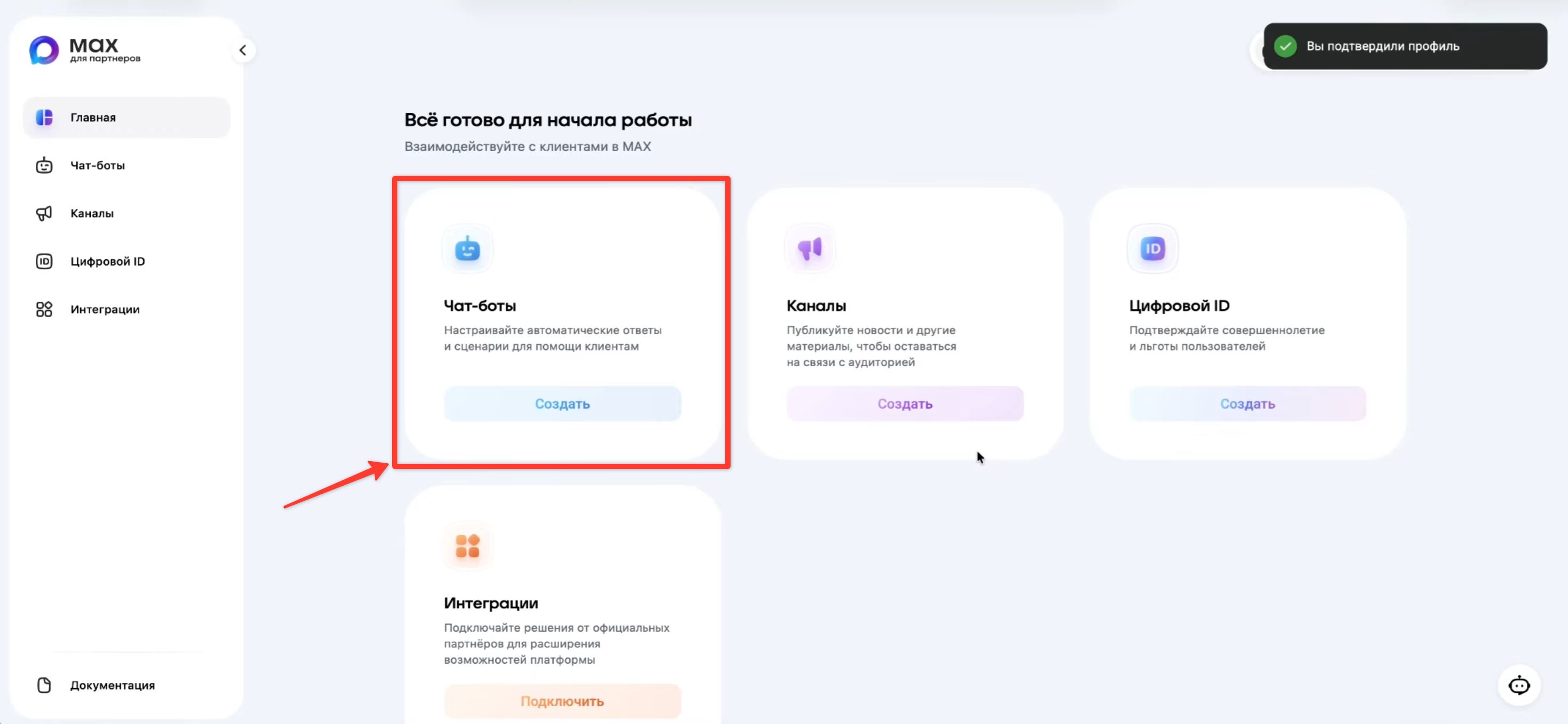Click Создать on the Цифровой ID card
This screenshot has height=724, width=1568.
click(1248, 404)
